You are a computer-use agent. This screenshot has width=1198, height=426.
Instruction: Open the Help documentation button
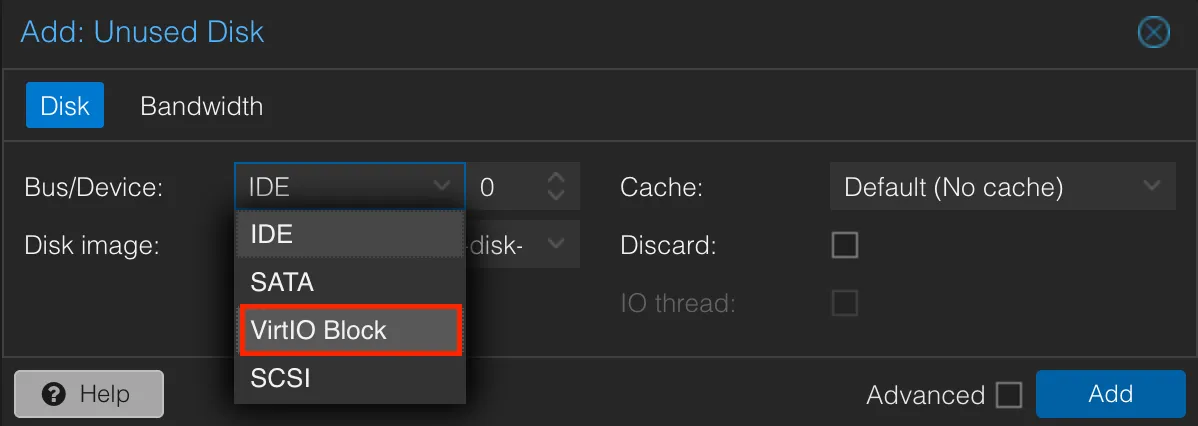tap(88, 394)
